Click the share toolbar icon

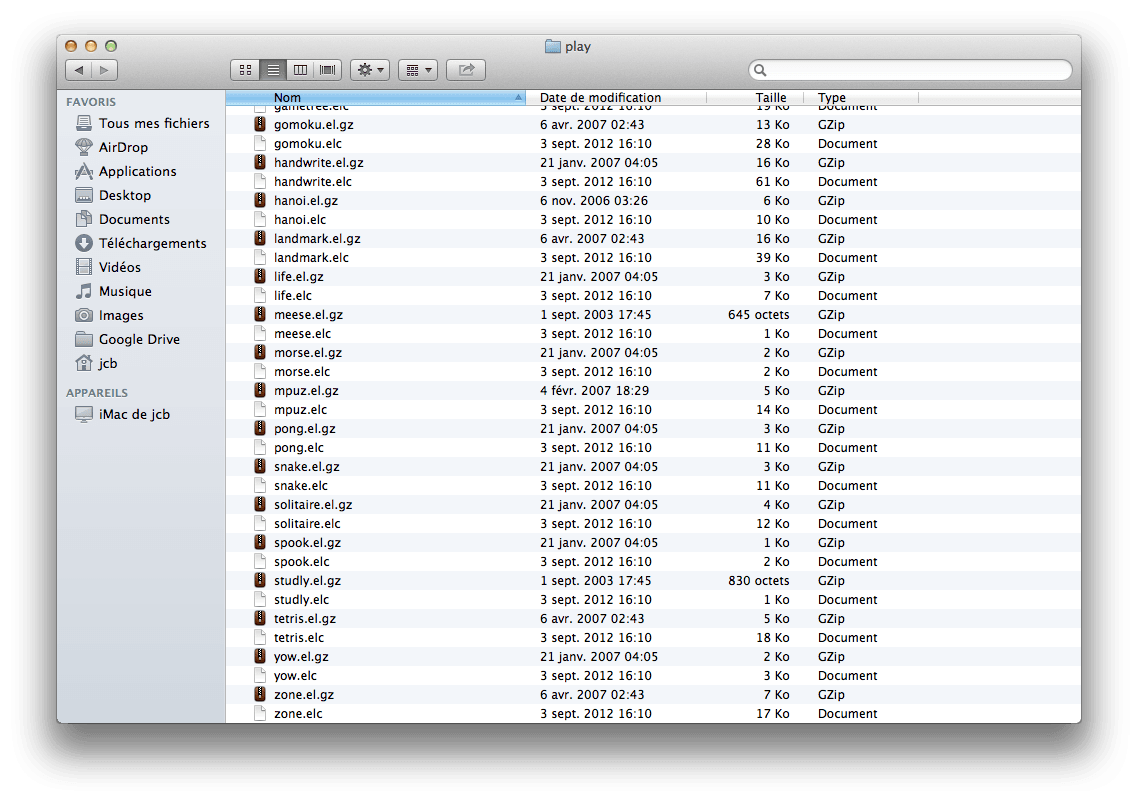click(466, 70)
